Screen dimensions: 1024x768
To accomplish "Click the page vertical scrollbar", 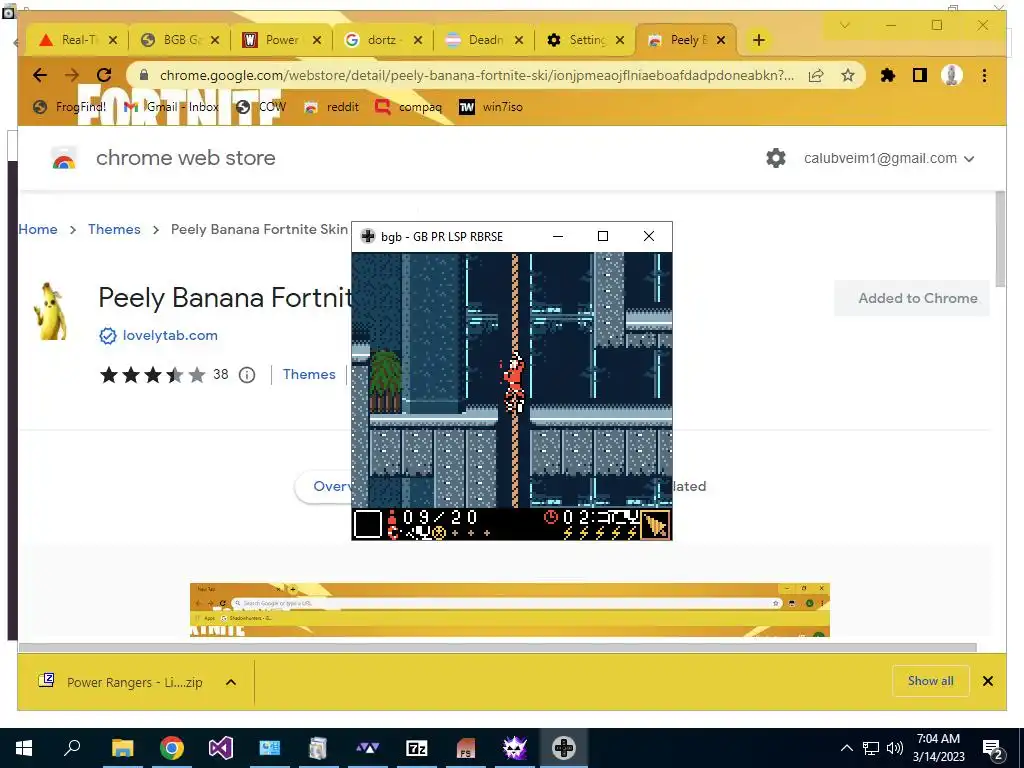I will (1000, 239).
